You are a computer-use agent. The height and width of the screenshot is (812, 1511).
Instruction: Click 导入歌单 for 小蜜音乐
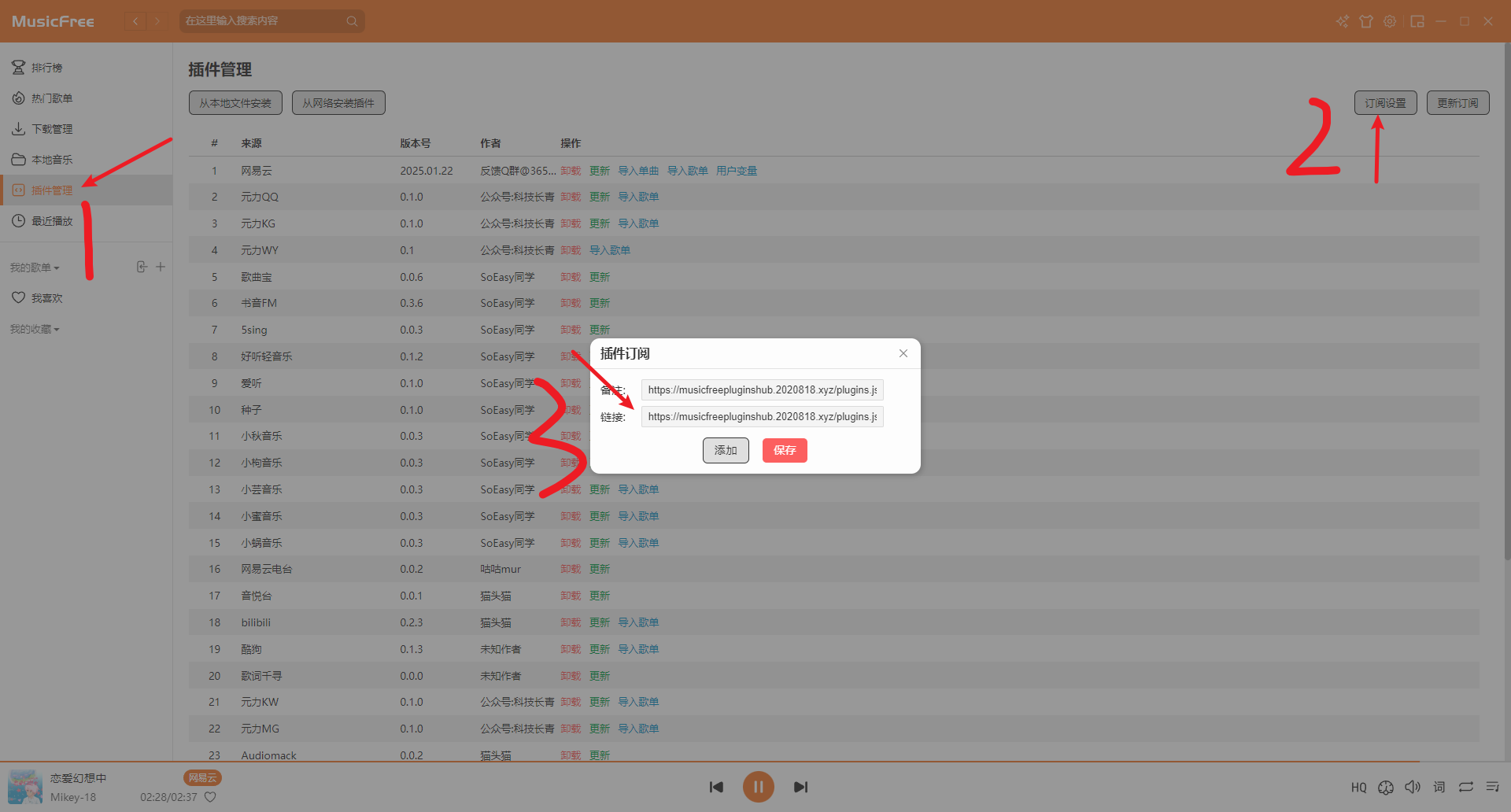[638, 516]
